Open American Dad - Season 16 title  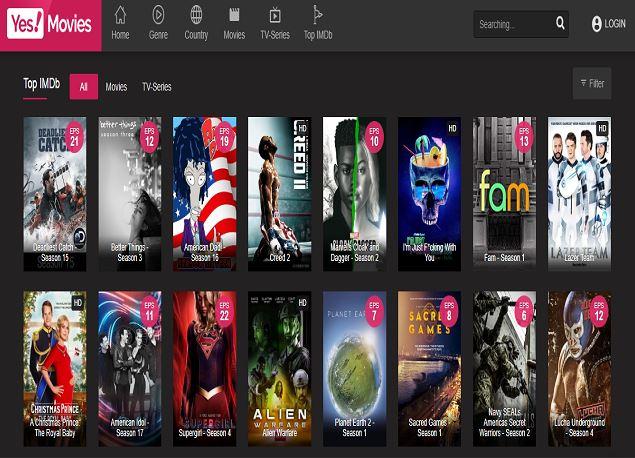[205, 252]
